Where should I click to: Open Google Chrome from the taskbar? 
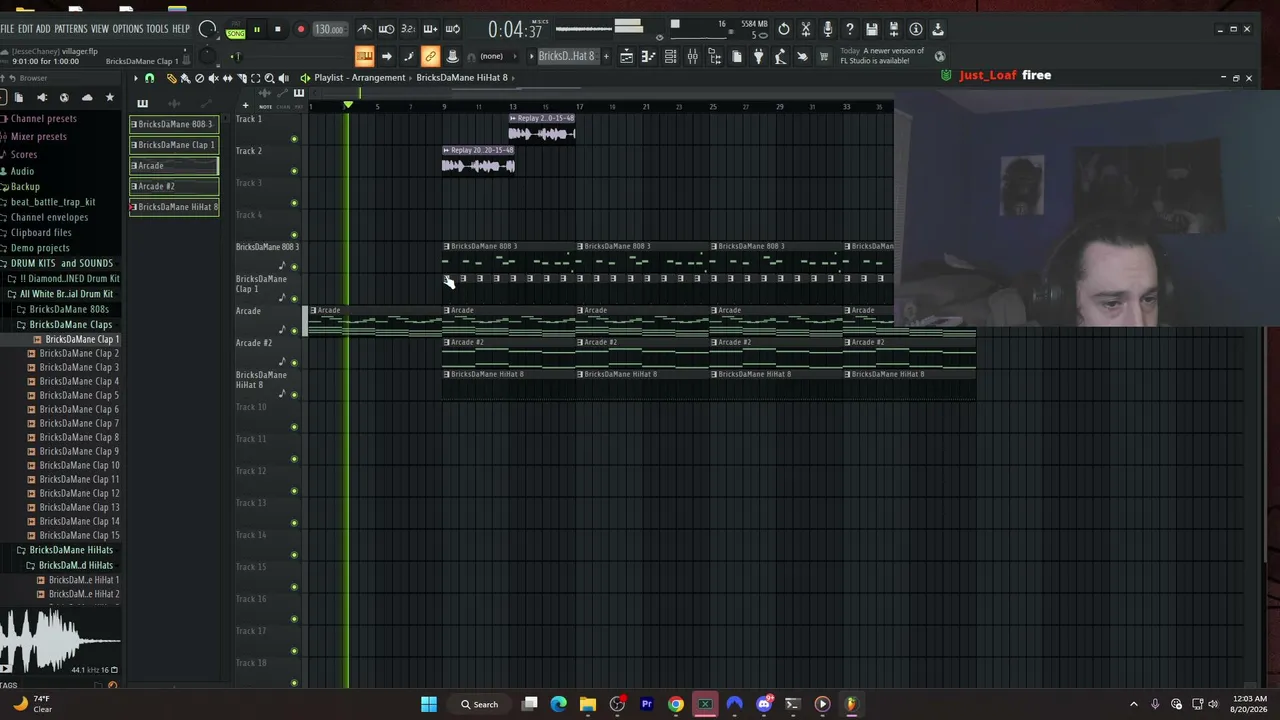676,704
